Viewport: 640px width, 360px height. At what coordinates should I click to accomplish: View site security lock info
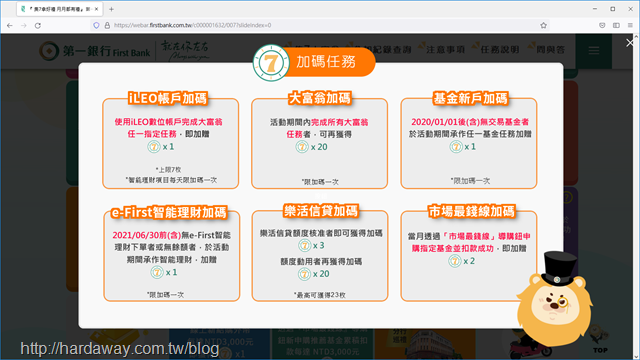coord(107,25)
